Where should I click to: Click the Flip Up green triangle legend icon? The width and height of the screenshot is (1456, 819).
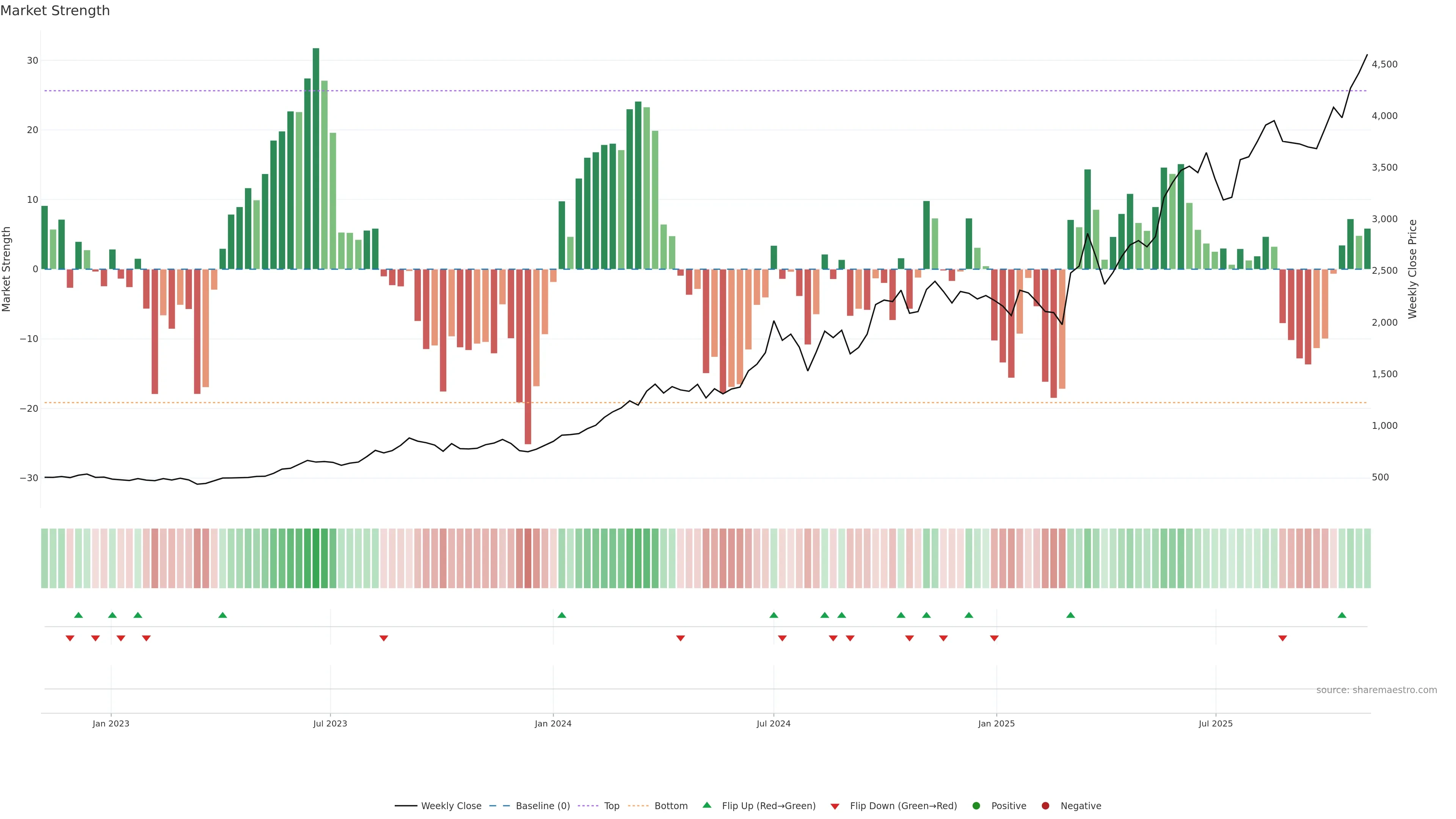[x=706, y=805]
